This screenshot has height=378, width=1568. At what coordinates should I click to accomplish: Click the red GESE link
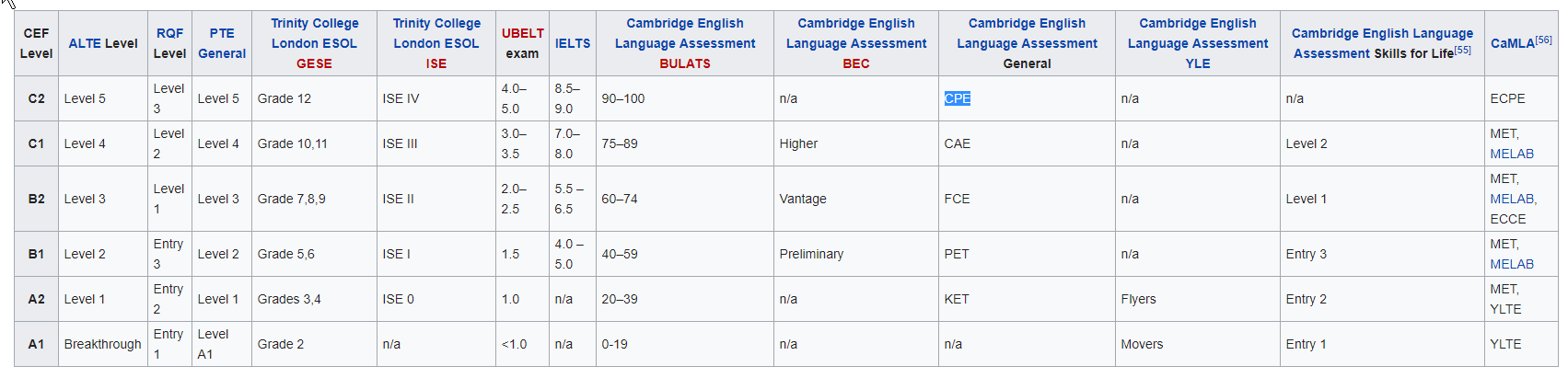point(314,63)
